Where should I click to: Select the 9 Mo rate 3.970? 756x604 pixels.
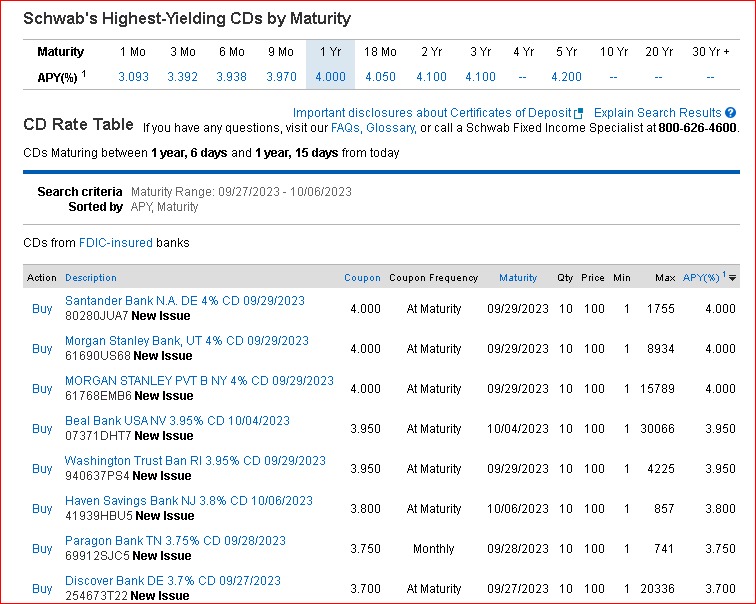281,77
